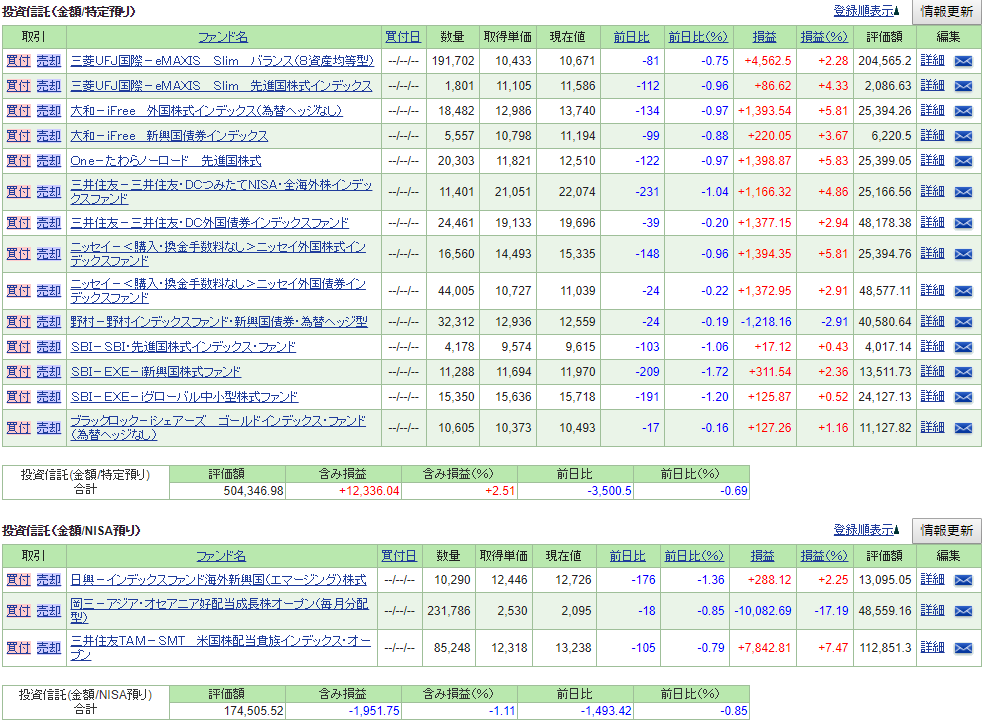Open One-たわらノーロード 先進国株式 fund link

click(166, 161)
